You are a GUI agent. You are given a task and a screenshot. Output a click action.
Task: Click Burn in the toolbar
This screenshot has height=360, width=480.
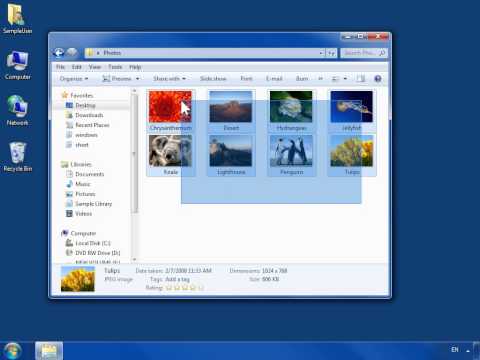pos(302,79)
